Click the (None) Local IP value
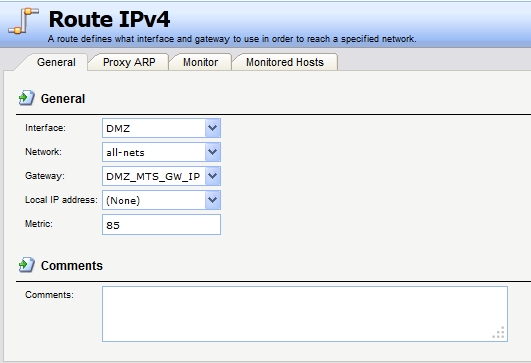 123,201
